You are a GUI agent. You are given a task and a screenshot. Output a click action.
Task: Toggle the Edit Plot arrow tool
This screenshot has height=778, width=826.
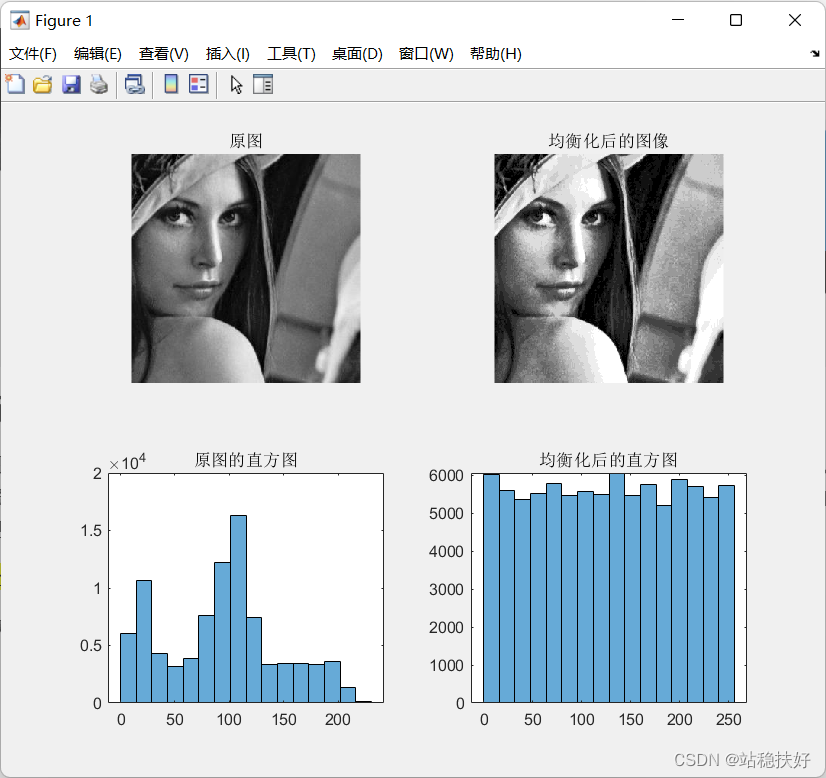click(x=237, y=84)
